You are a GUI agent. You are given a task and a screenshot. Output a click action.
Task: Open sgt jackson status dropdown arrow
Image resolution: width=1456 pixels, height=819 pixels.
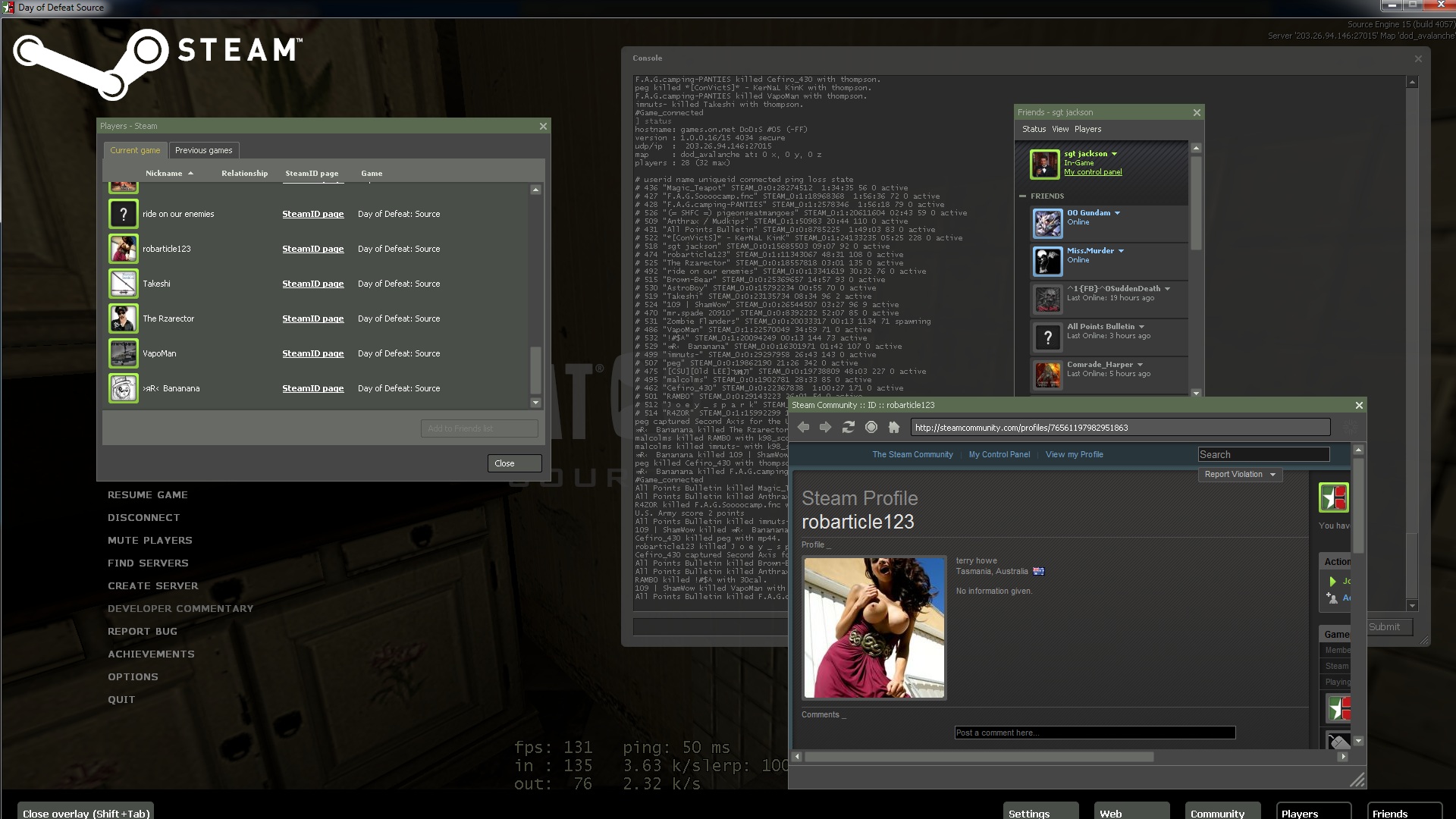[x=1114, y=154]
